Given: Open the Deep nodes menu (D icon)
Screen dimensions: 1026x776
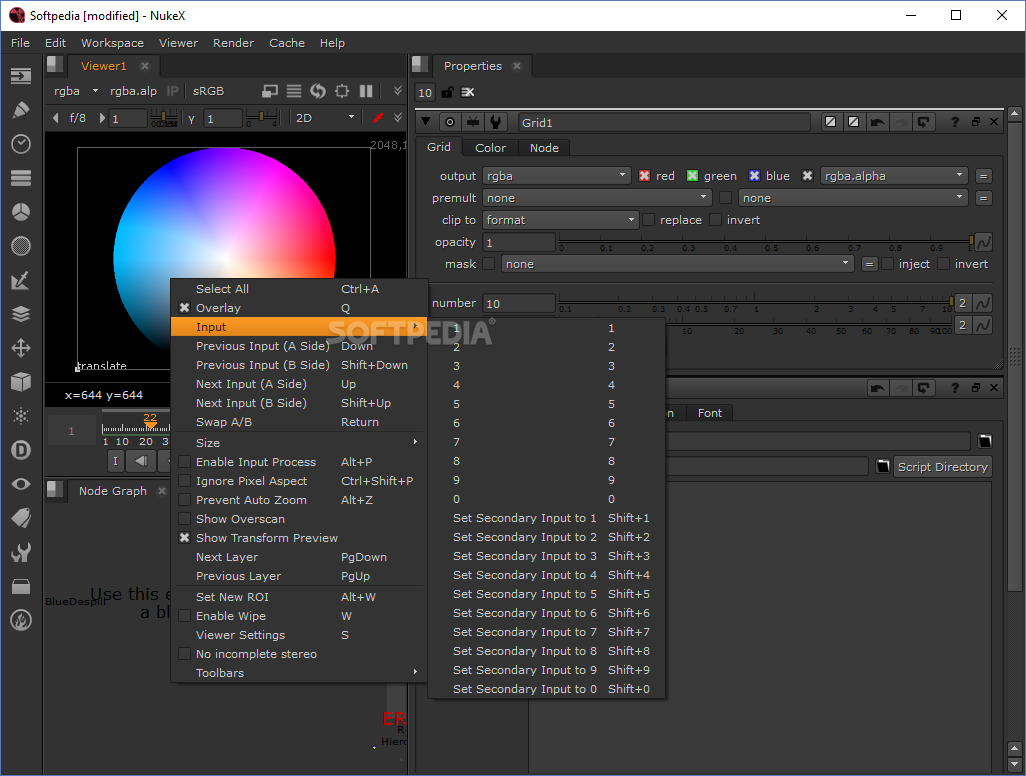Looking at the screenshot, I should 21,450.
